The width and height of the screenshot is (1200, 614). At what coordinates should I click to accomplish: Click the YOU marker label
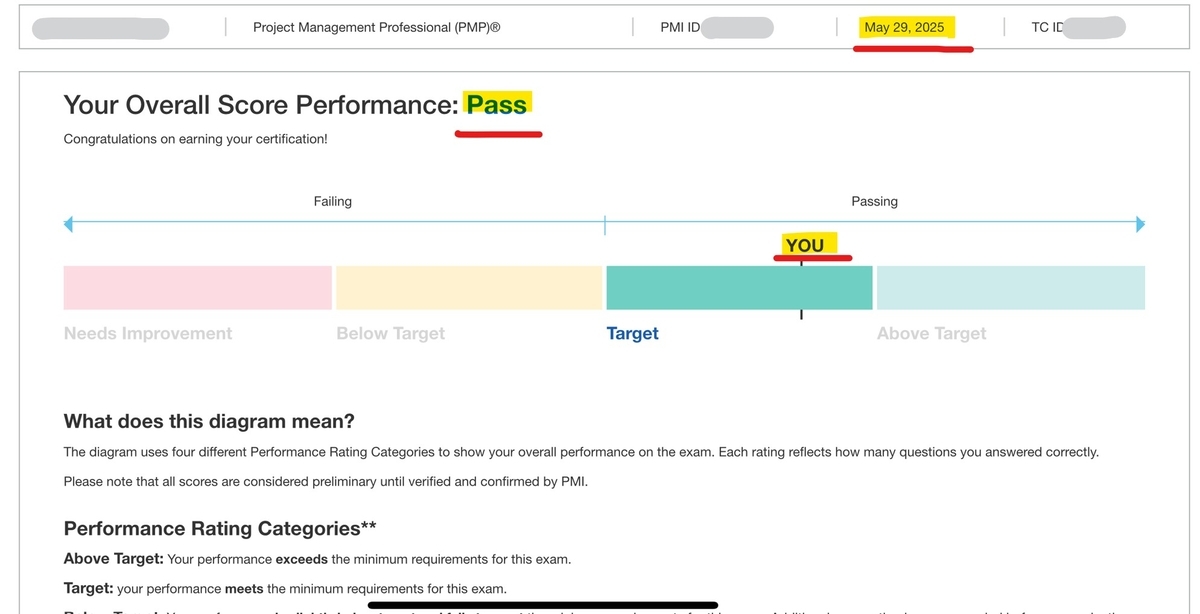tap(805, 245)
